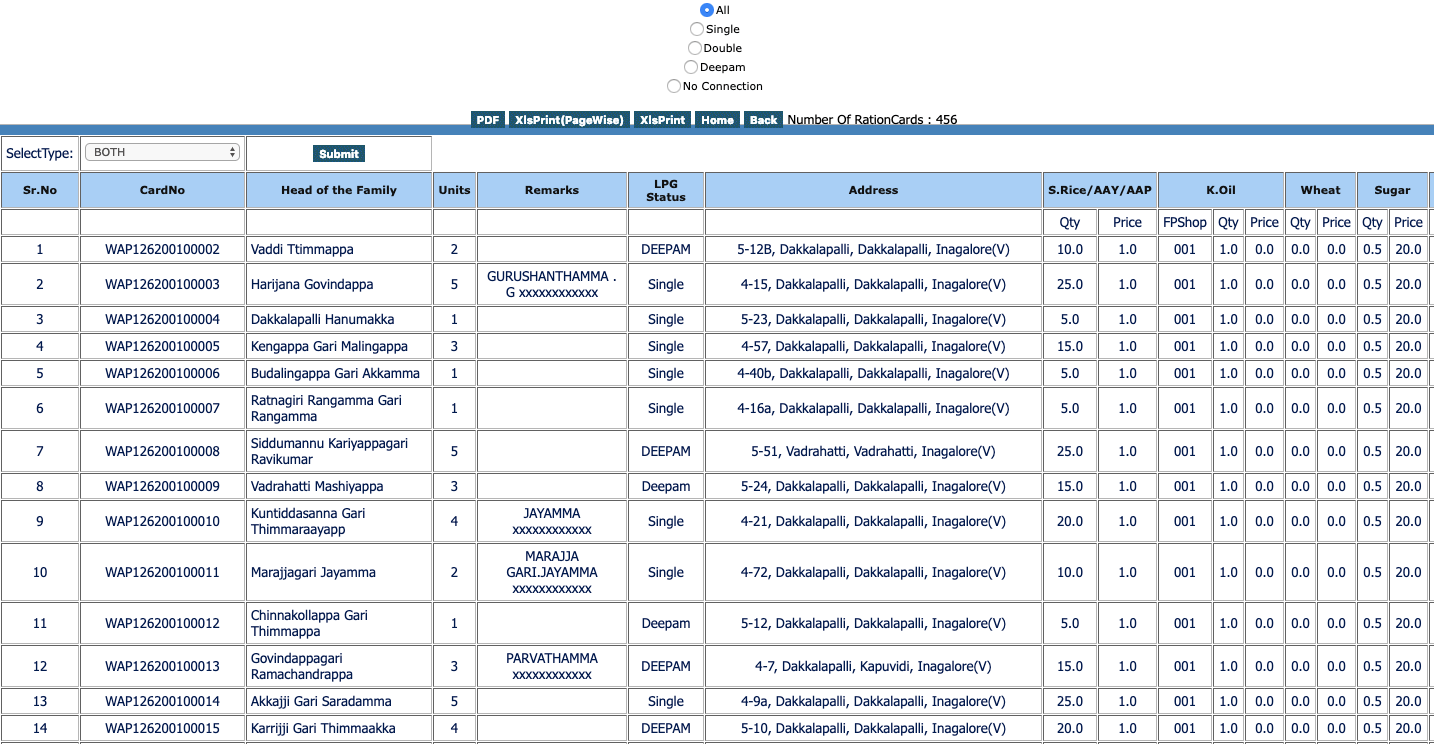The height and width of the screenshot is (744, 1434).
Task: Click Deepam status for Vadrahatti Mashiyappa
Action: click(x=666, y=486)
